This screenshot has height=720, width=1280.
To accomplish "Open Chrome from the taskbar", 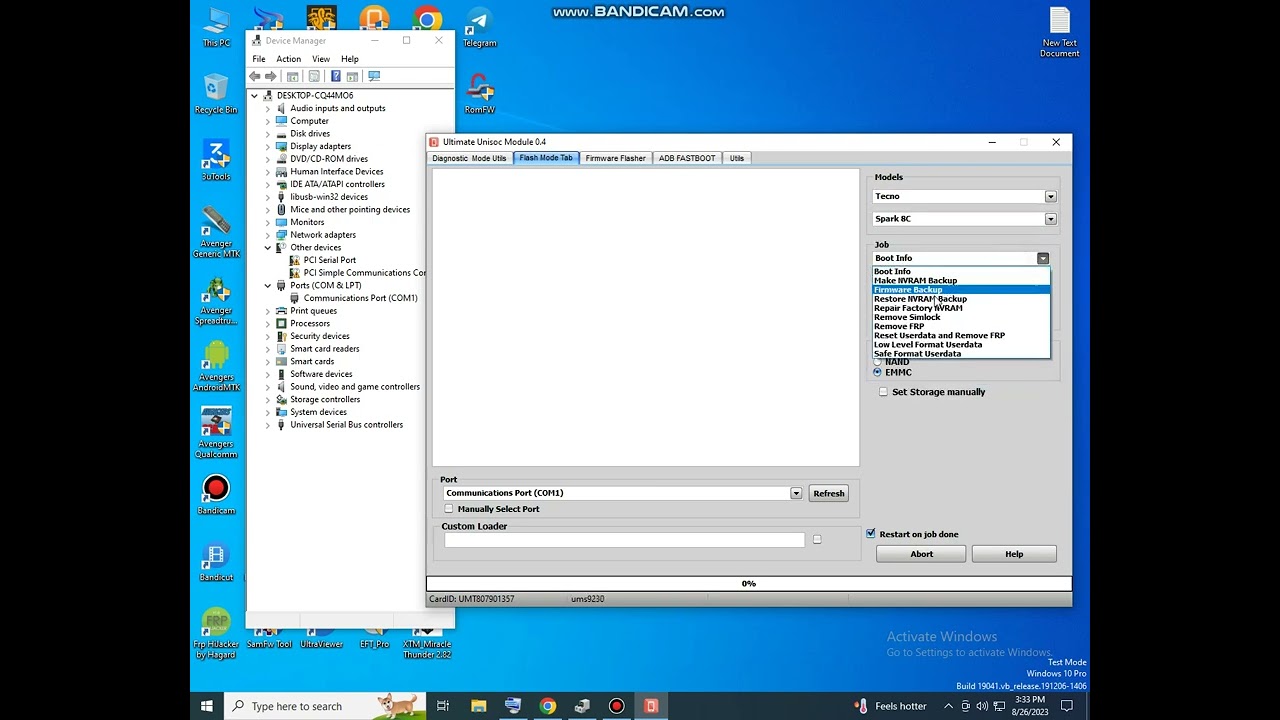I will coord(547,706).
